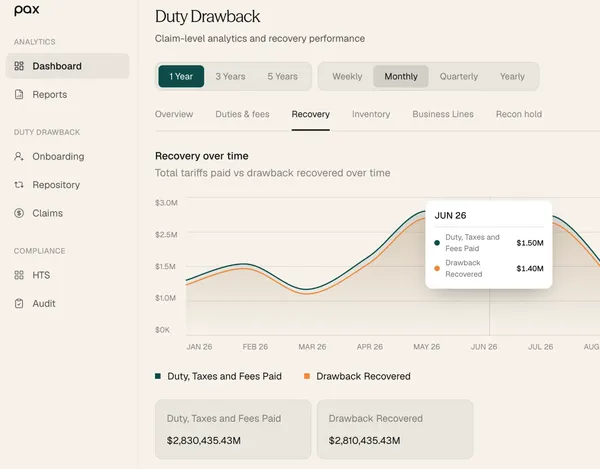The height and width of the screenshot is (469, 600).
Task: Open the Reports document icon
Action: click(19, 94)
